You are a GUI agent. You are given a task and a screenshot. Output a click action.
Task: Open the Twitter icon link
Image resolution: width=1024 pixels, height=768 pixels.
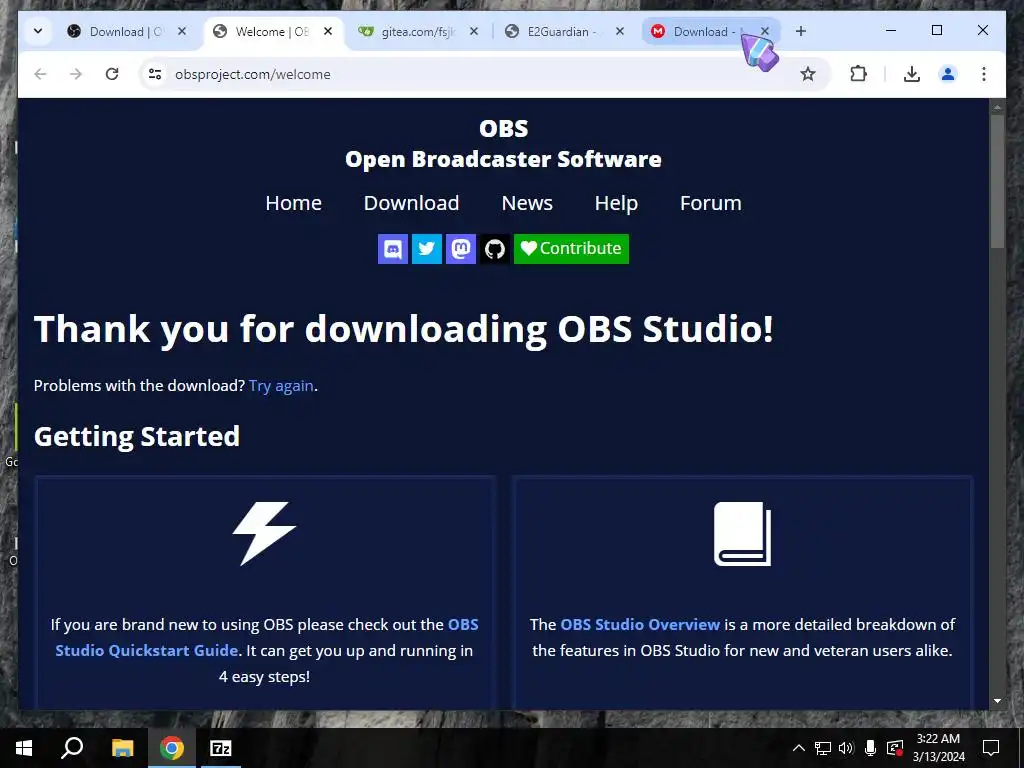coord(426,249)
